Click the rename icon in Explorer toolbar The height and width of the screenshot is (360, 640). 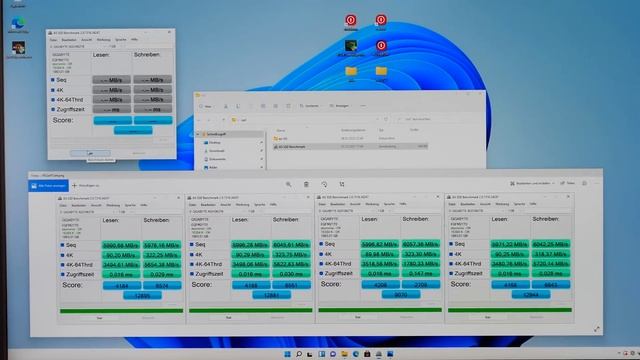click(263, 106)
